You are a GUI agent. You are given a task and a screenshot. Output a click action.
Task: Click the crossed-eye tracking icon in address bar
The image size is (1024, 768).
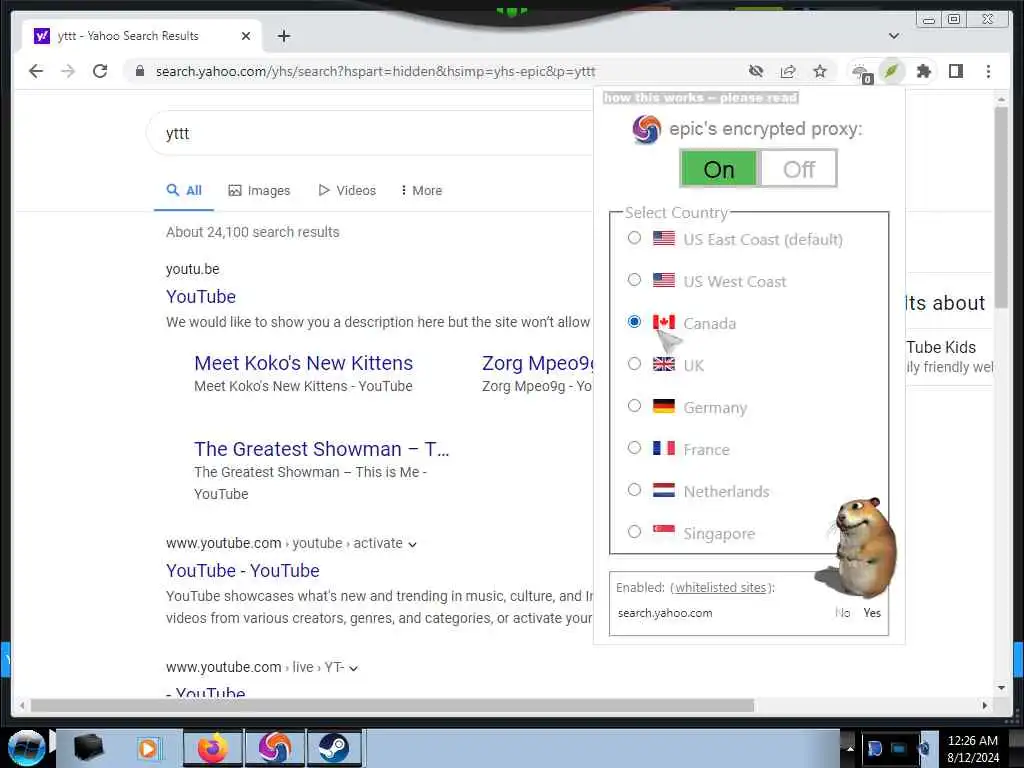tap(756, 71)
